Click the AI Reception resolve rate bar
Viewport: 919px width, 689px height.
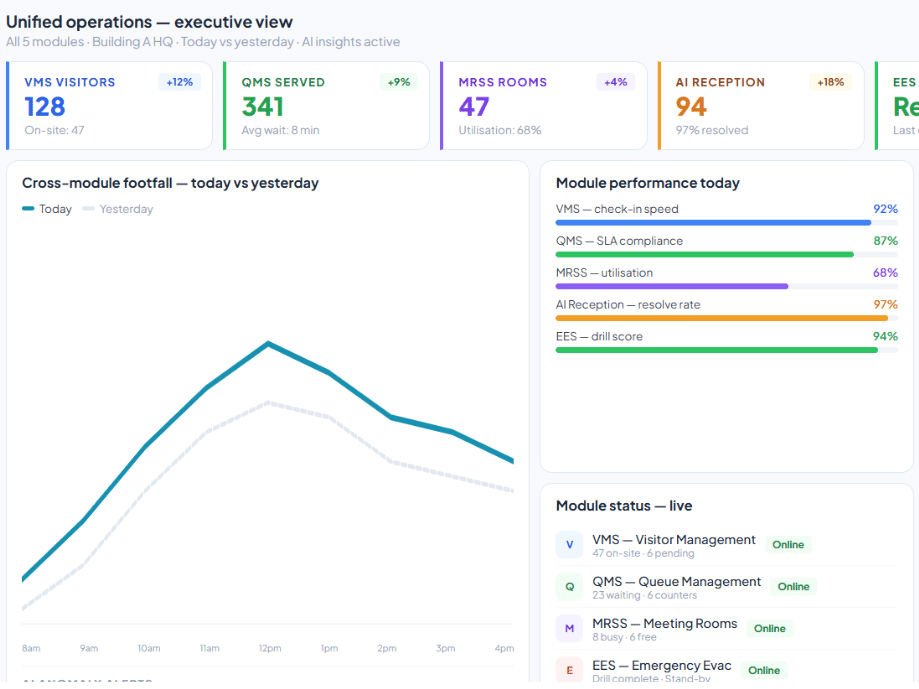click(x=727, y=318)
